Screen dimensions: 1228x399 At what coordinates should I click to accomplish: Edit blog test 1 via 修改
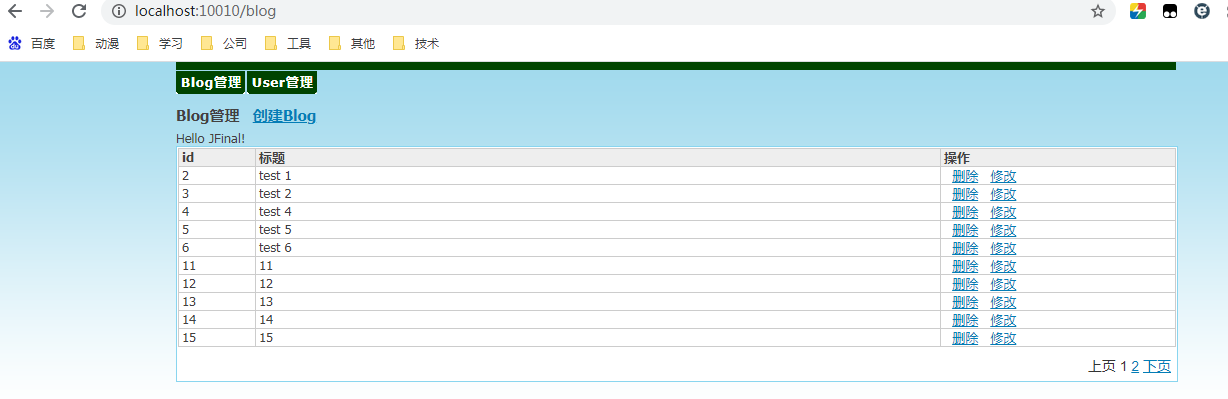[x=1003, y=176]
